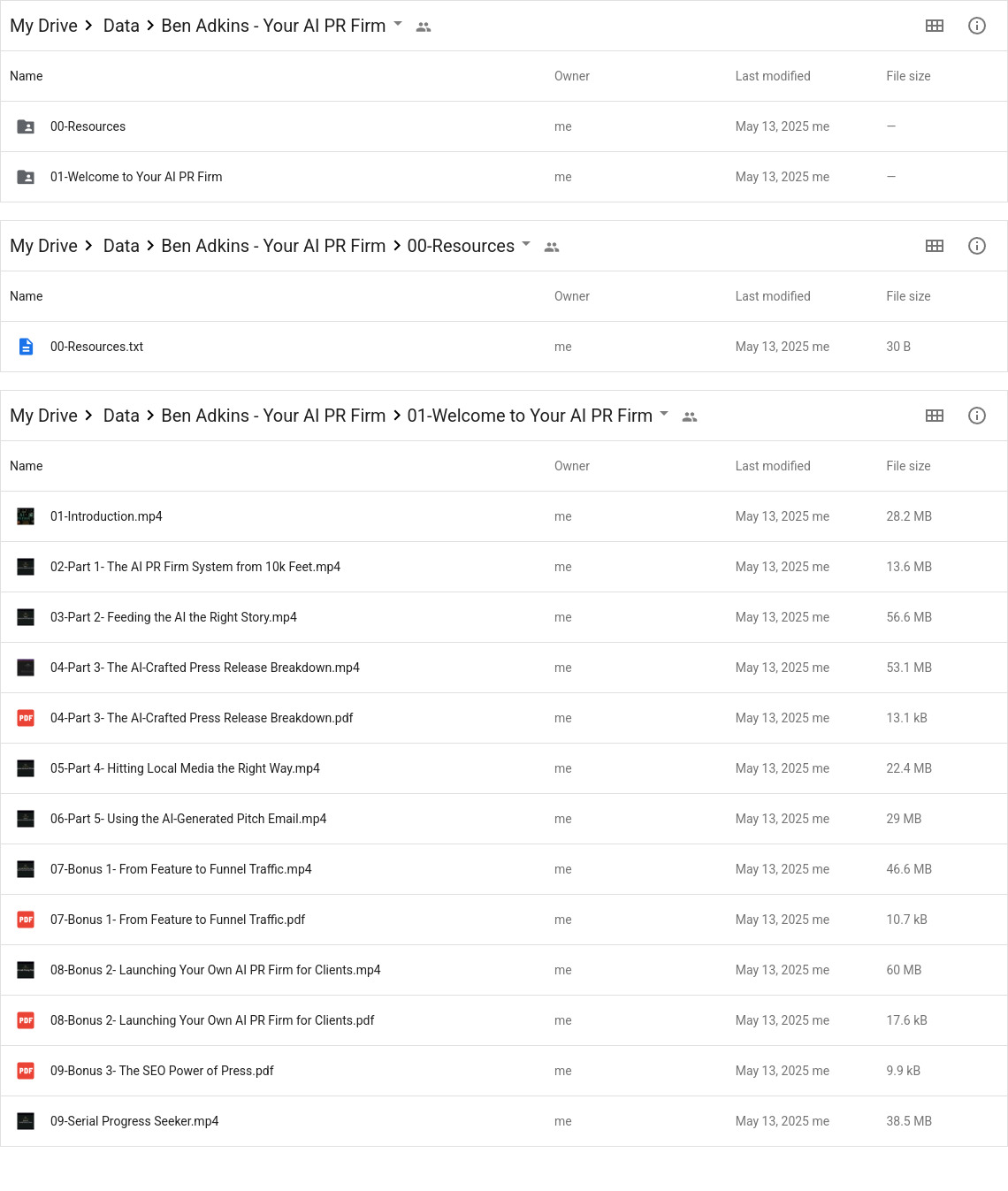Select file 00-Resources.txt
Image resolution: width=1008 pixels, height=1191 pixels.
504,347
